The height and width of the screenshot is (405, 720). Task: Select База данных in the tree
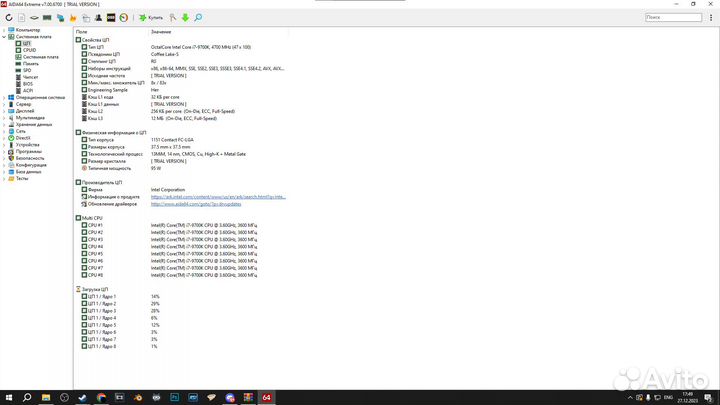pos(28,171)
